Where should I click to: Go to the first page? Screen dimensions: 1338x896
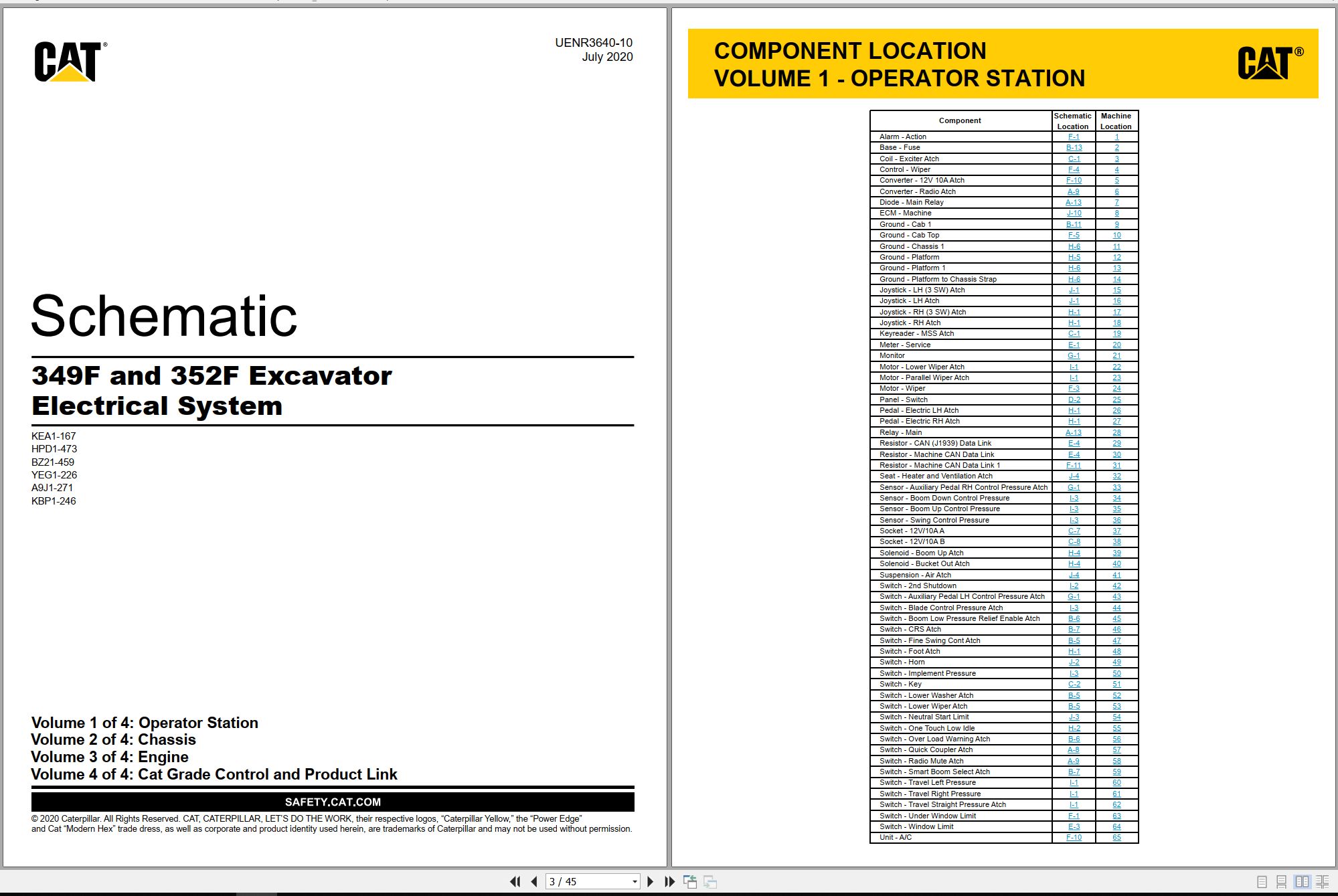[x=515, y=882]
